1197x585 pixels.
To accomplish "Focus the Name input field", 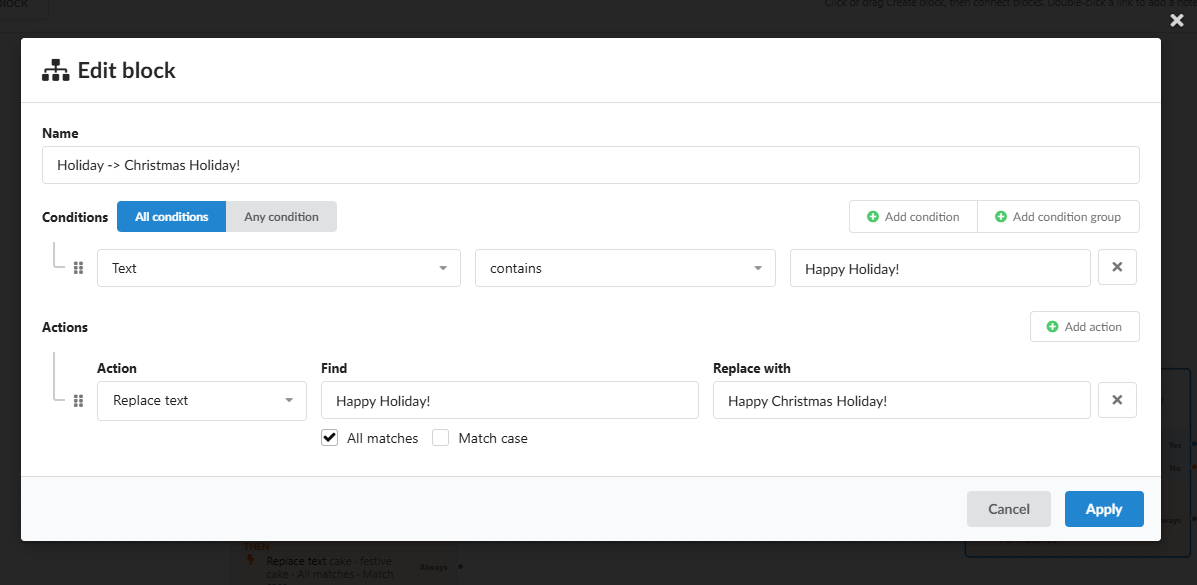I will click(591, 165).
